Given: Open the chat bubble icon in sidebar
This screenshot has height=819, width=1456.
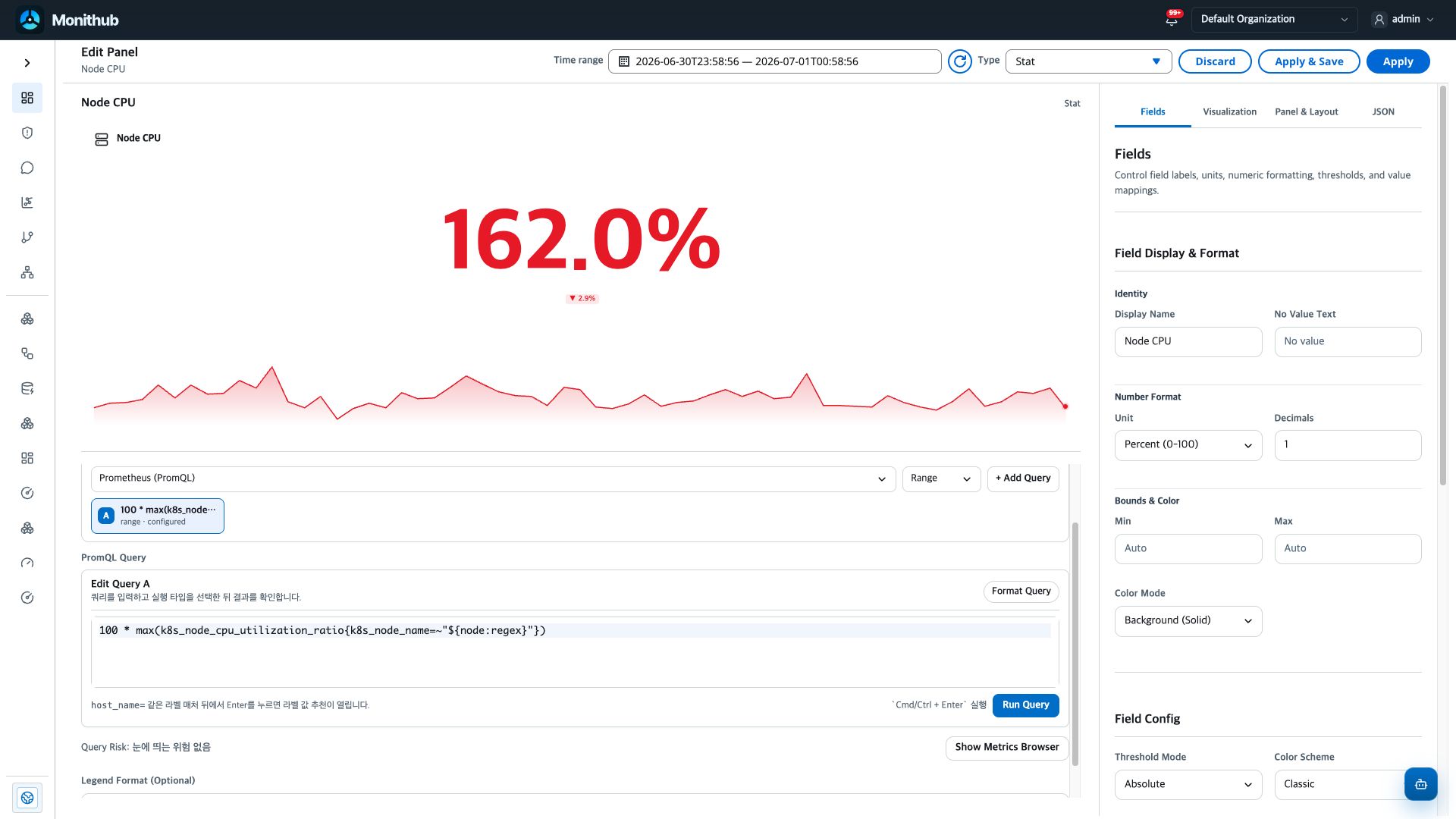Looking at the screenshot, I should click(x=27, y=168).
